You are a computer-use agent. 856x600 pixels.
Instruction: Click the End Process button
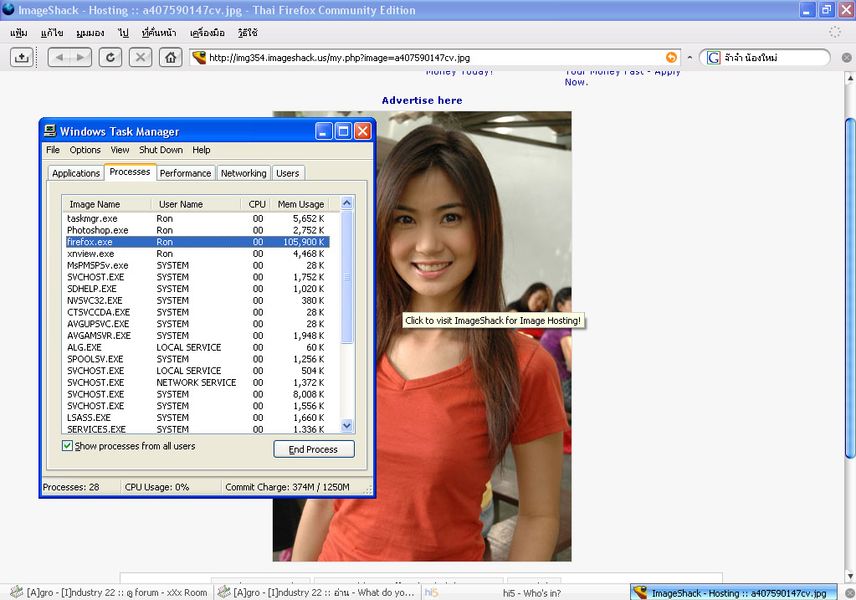coord(313,449)
